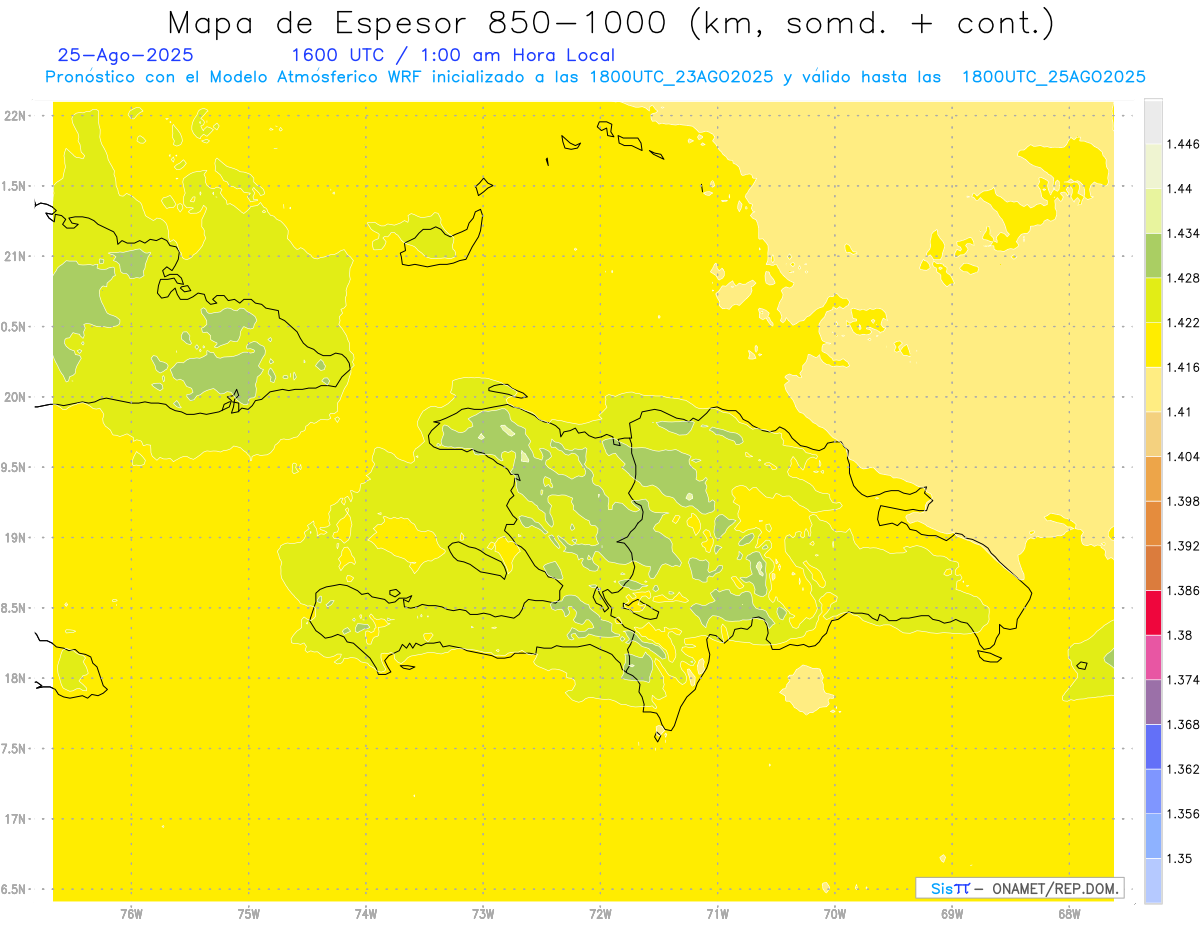Click the legend value '1.374'

1183,680
